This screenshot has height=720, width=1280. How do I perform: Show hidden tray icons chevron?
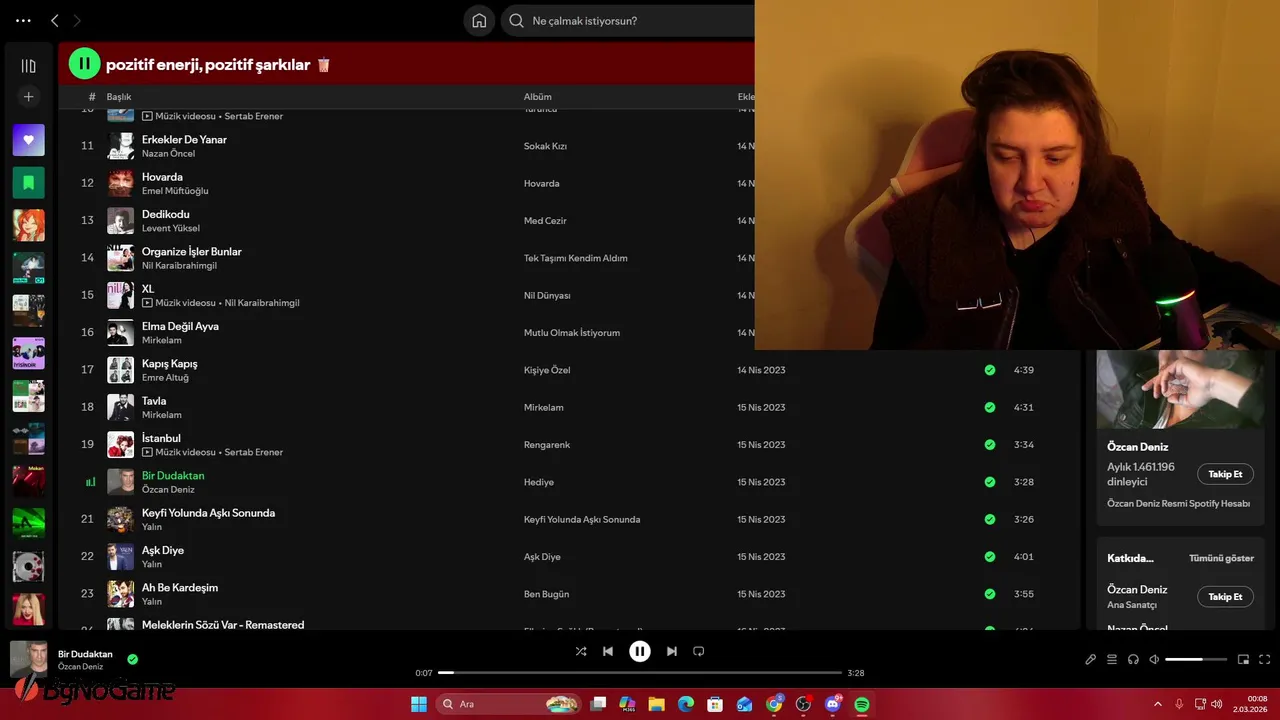[x=1158, y=704]
